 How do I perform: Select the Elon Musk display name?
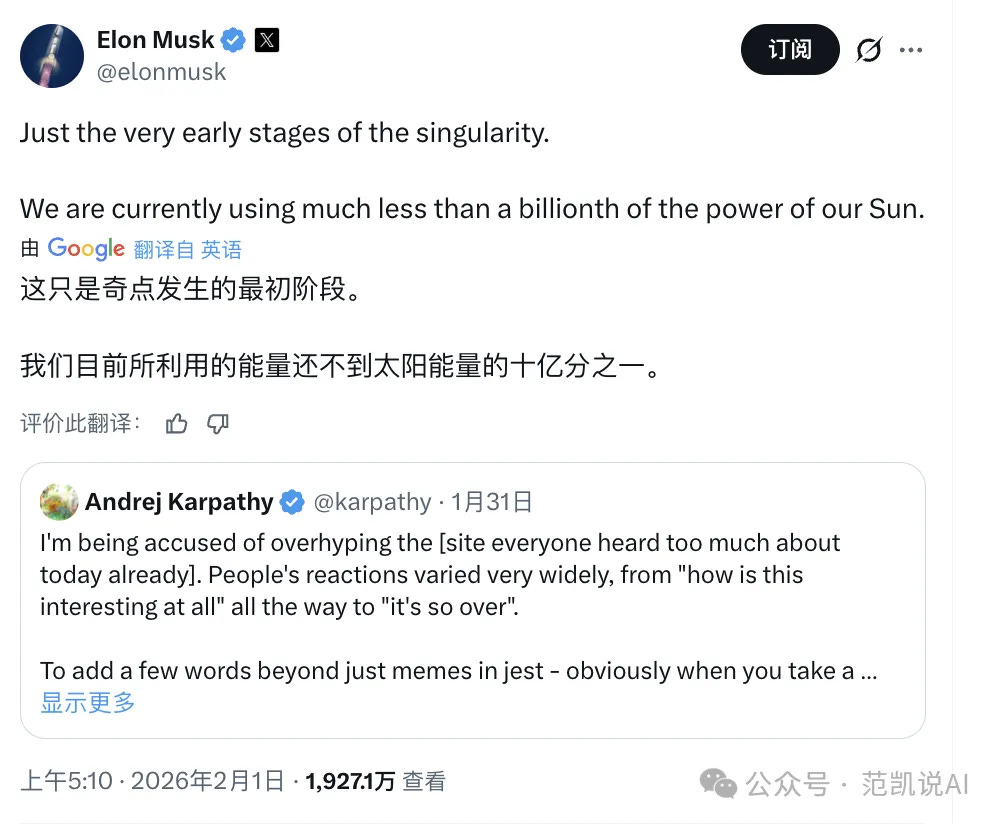[155, 40]
